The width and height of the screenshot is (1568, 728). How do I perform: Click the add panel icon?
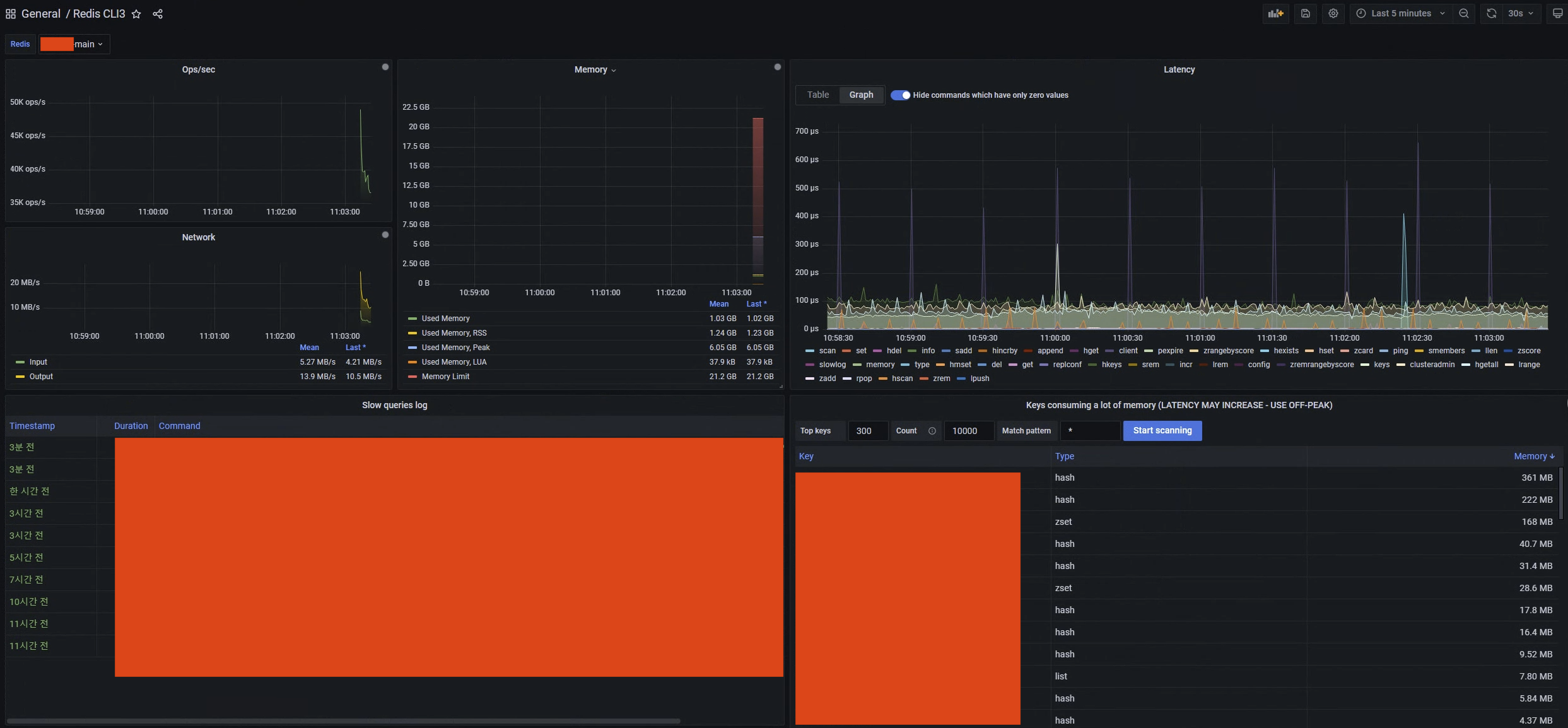click(1276, 13)
